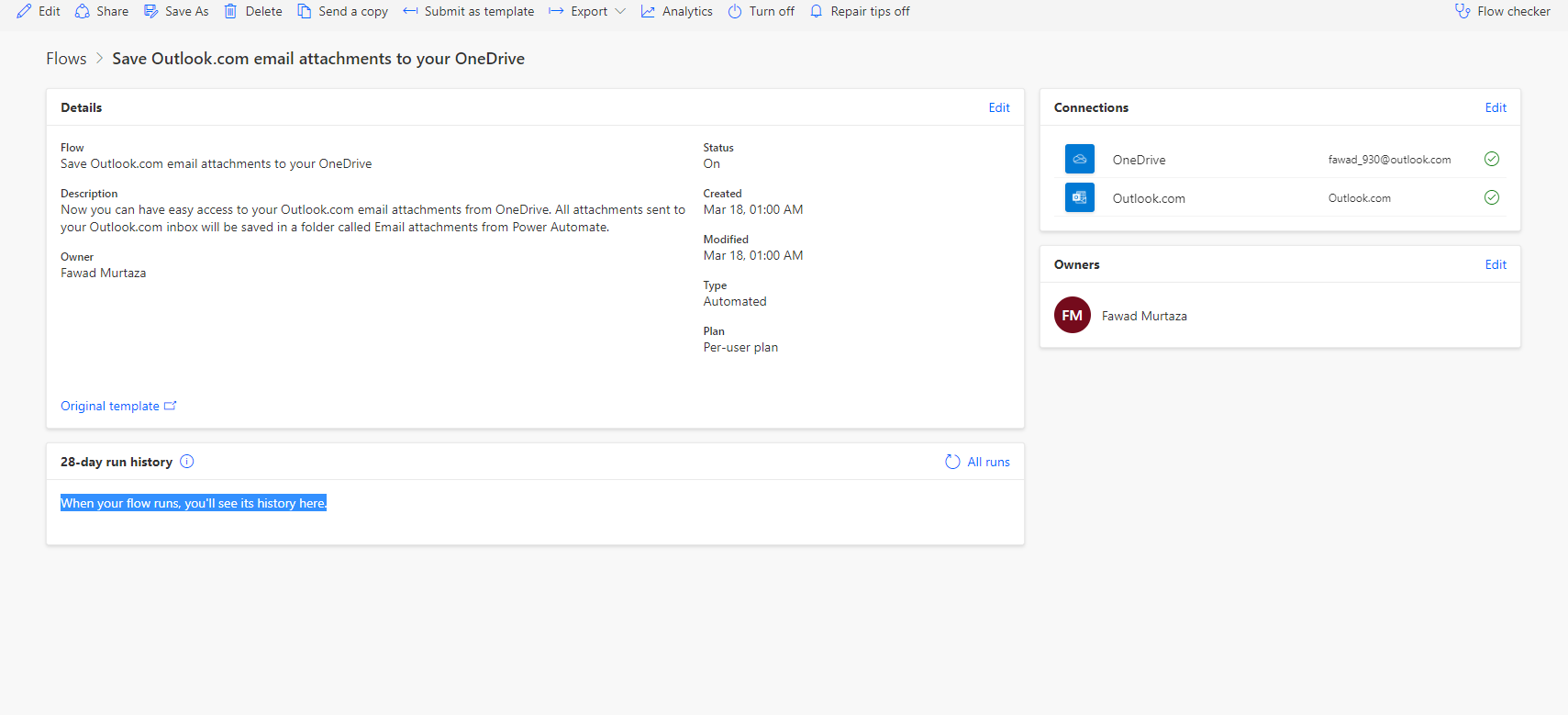Edit the Details section
The height and width of the screenshot is (715, 1568).
tap(999, 107)
